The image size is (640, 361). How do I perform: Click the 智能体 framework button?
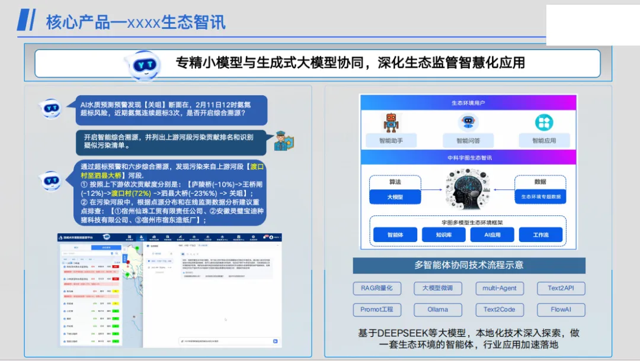click(x=395, y=235)
